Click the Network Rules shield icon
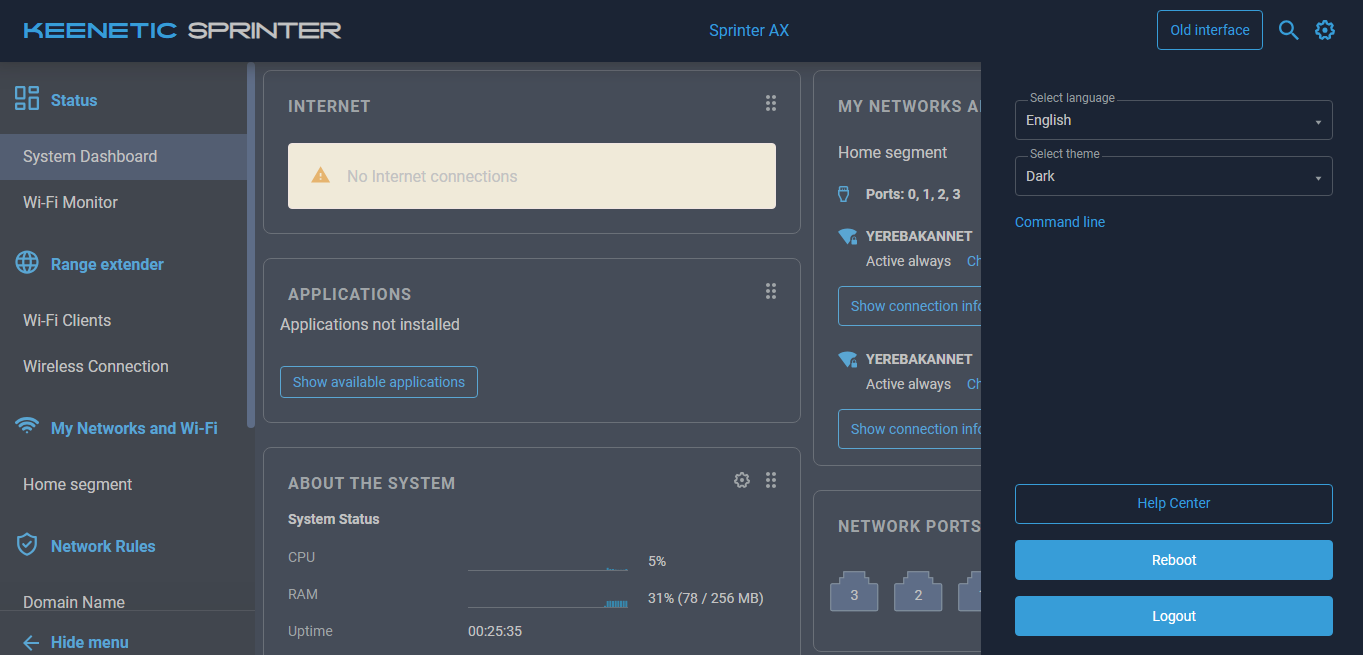This screenshot has width=1363, height=655. coord(27,545)
